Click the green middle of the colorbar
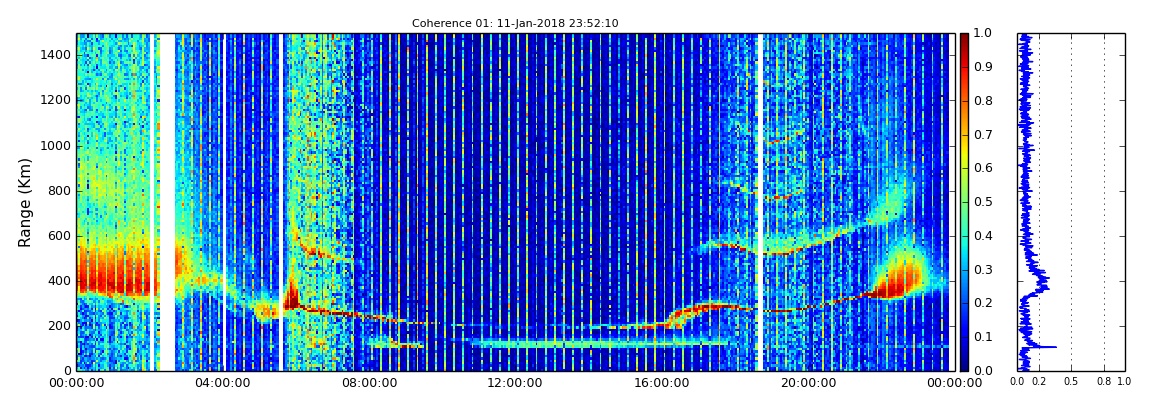1150x407 pixels. coord(964,202)
